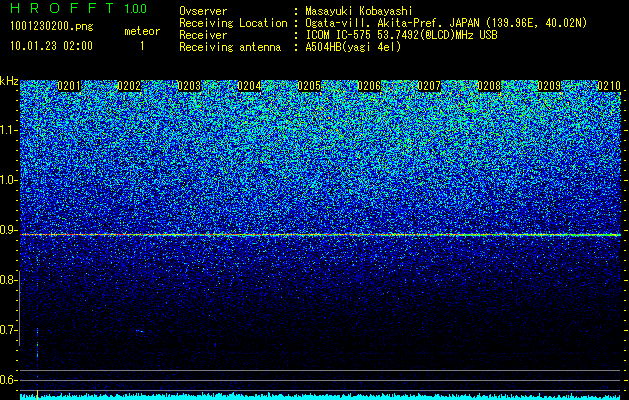
Task: Click the Ogata-vill. Akita-Pref. JAPAN location text
Action: (x=446, y=23)
